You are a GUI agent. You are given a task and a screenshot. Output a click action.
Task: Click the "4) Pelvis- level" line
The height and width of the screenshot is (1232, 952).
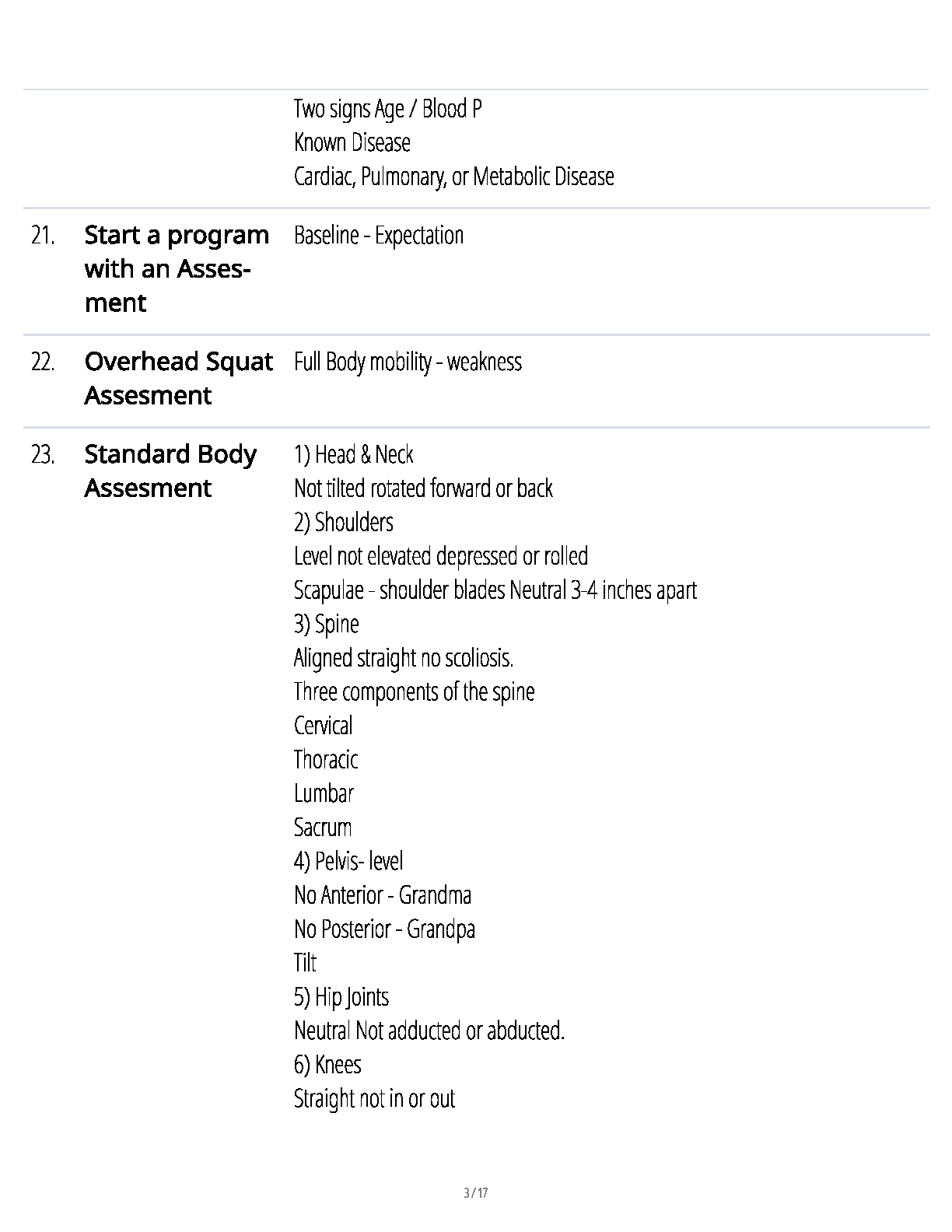348,861
